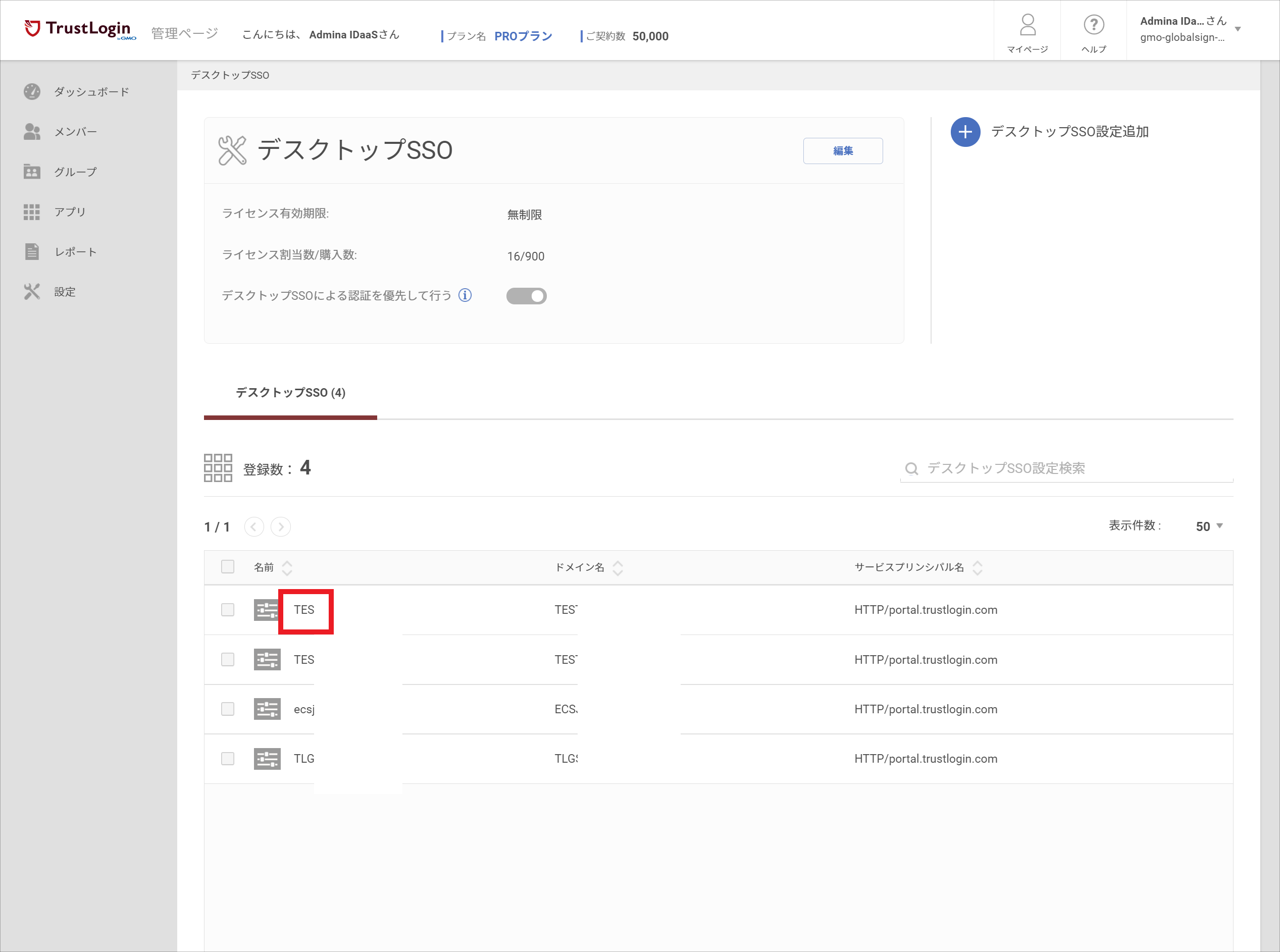Go to next page arrow in pagination
This screenshot has height=952, width=1280.
[281, 526]
